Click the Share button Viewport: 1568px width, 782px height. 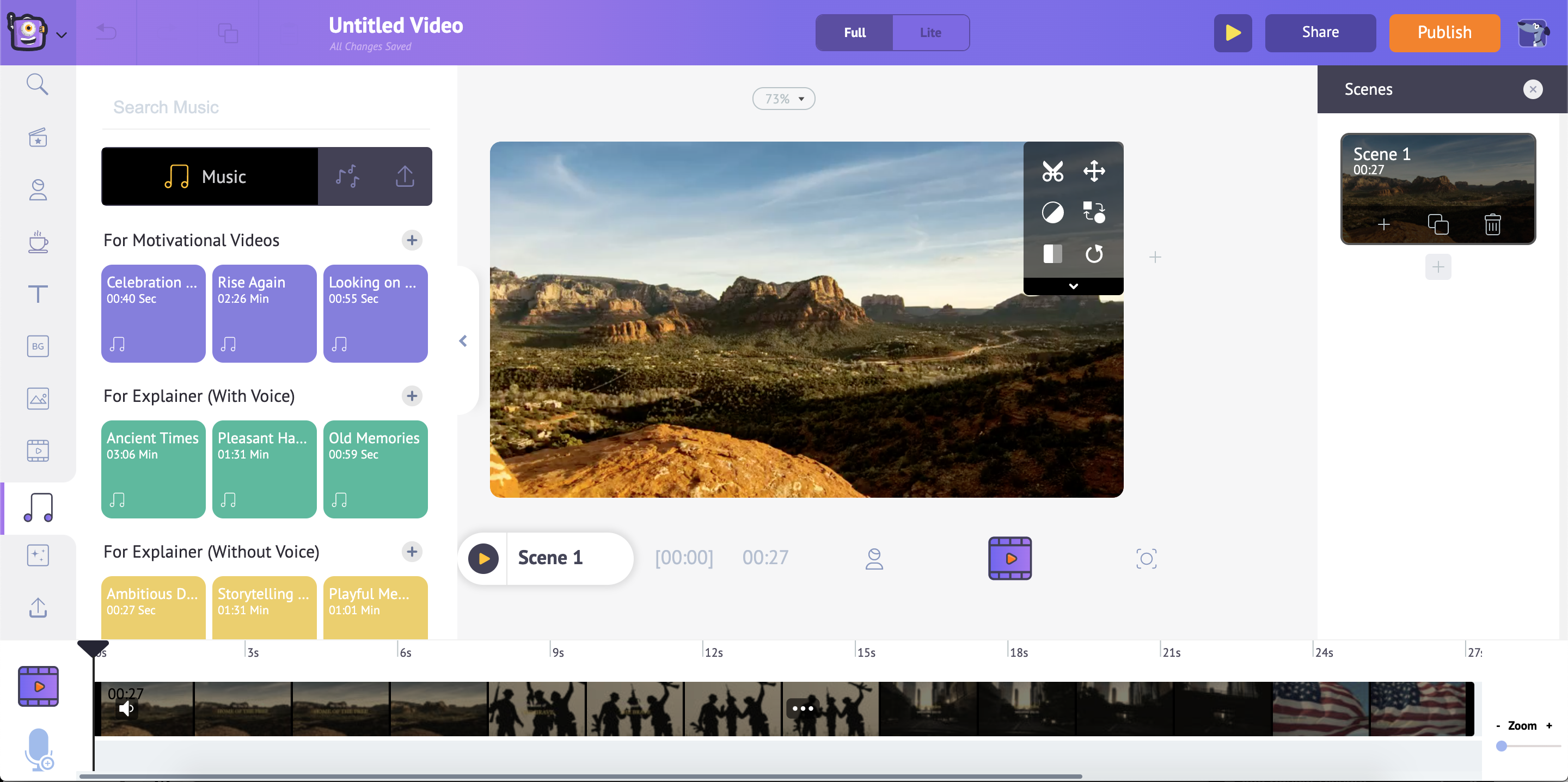tap(1320, 33)
